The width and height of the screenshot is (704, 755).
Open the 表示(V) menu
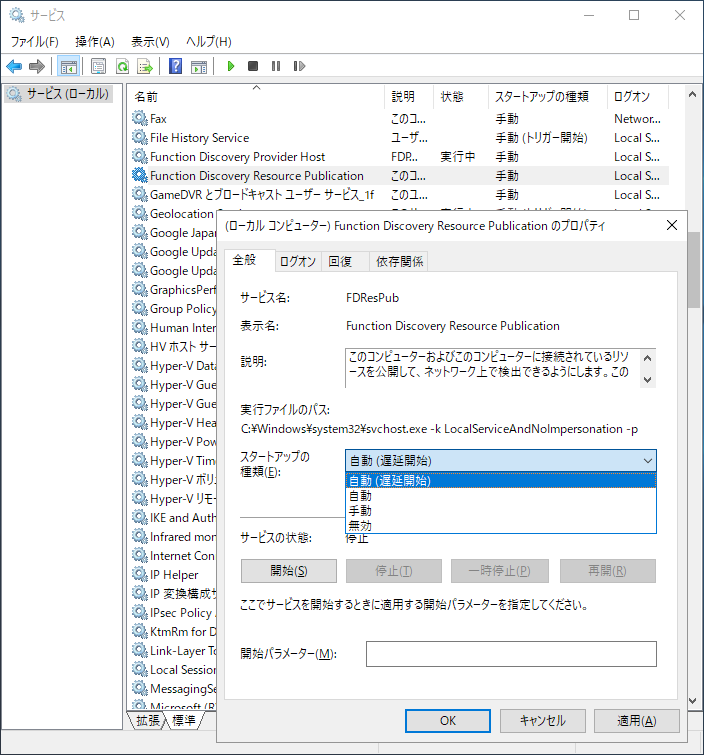150,41
